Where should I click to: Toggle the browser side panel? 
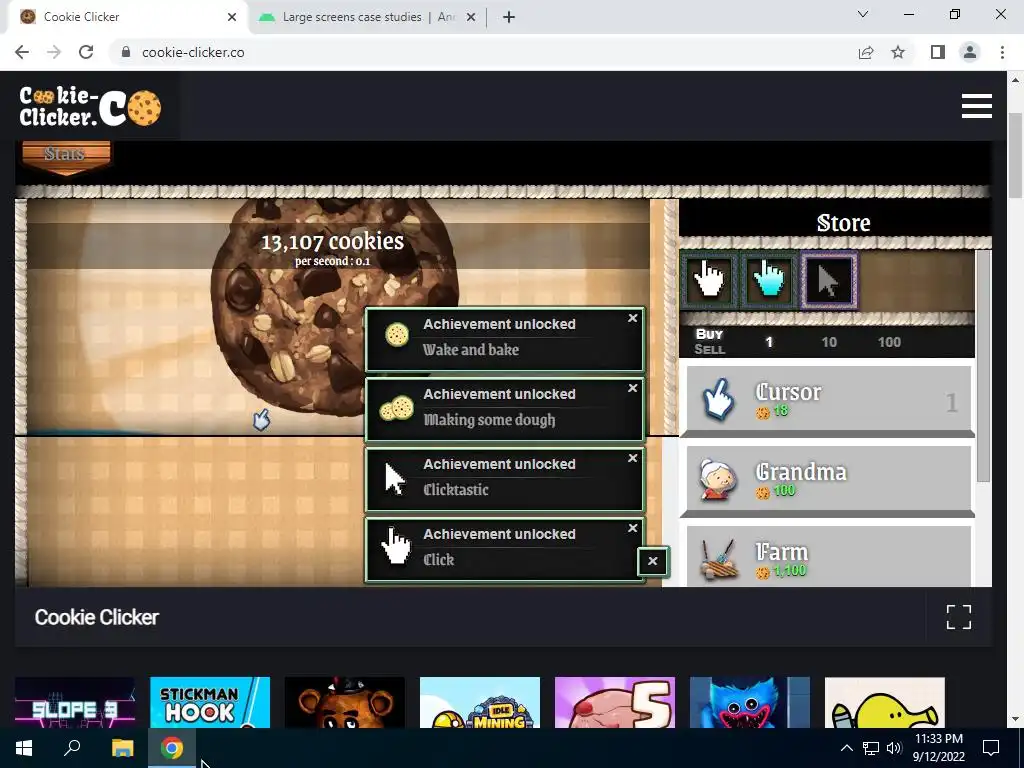[x=938, y=52]
